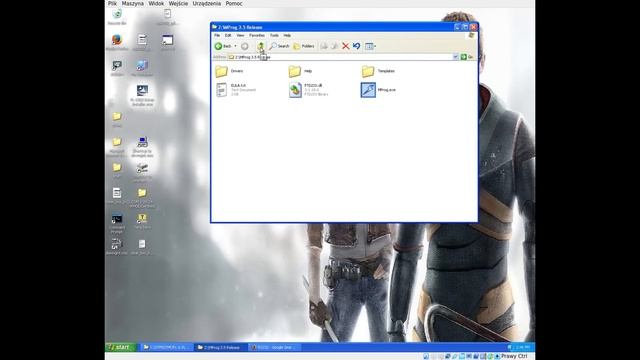This screenshot has width=640, height=360.
Task: Click the Copy To toolbar icon
Action: click(x=335, y=46)
